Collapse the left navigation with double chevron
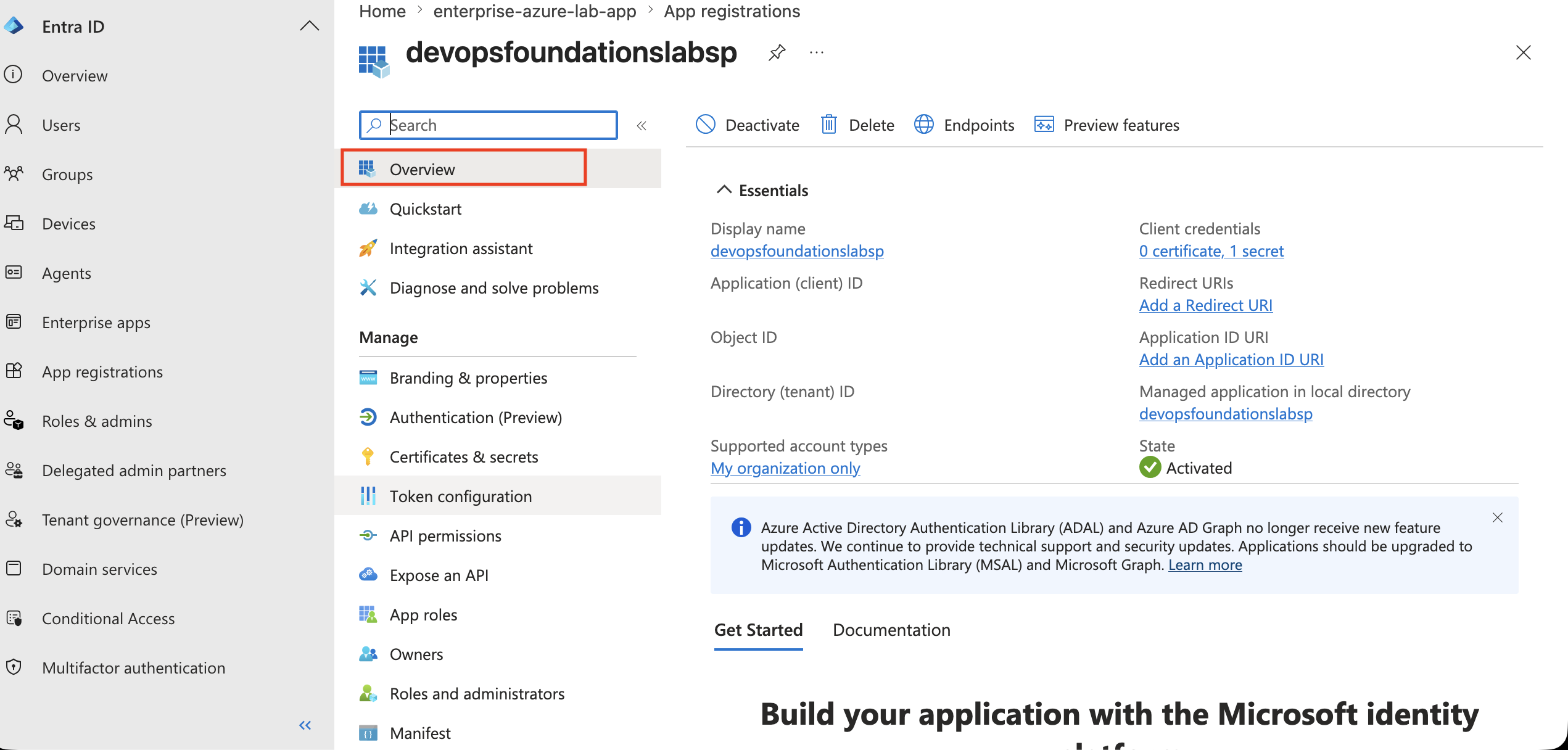 (x=305, y=725)
